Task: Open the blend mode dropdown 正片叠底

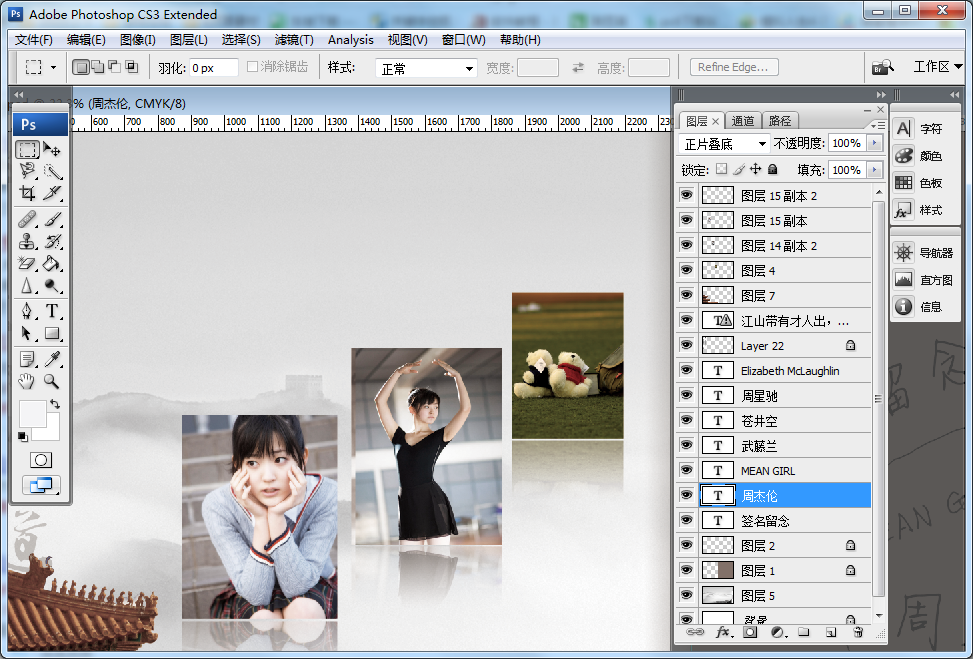Action: click(x=726, y=144)
